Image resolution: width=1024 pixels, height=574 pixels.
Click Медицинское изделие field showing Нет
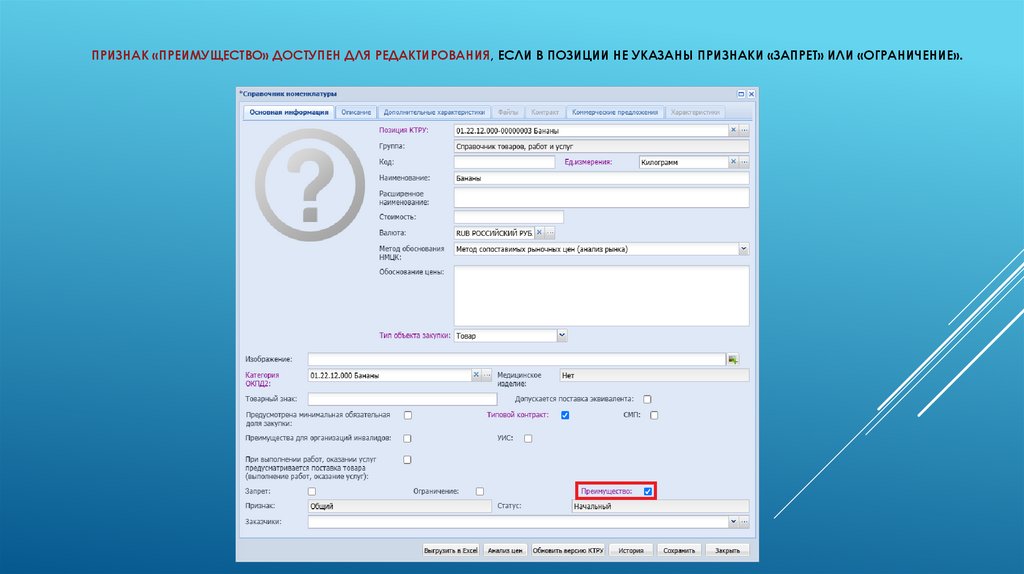coord(654,375)
